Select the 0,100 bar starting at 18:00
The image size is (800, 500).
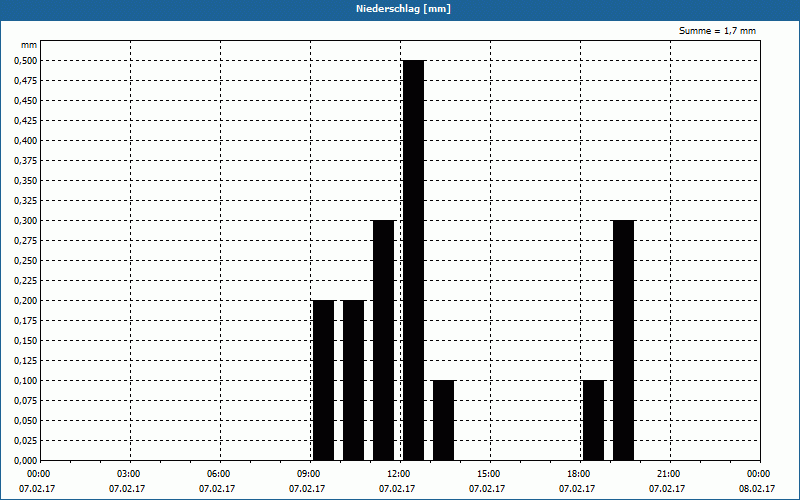593,420
